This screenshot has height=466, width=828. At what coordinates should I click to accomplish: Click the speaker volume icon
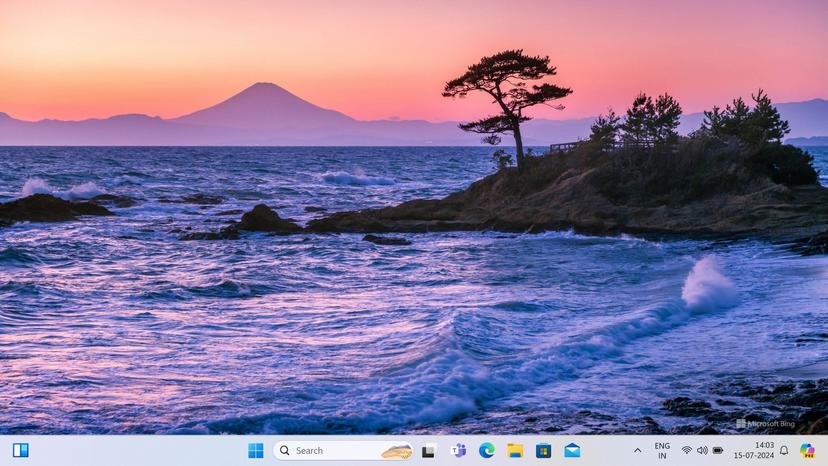702,451
